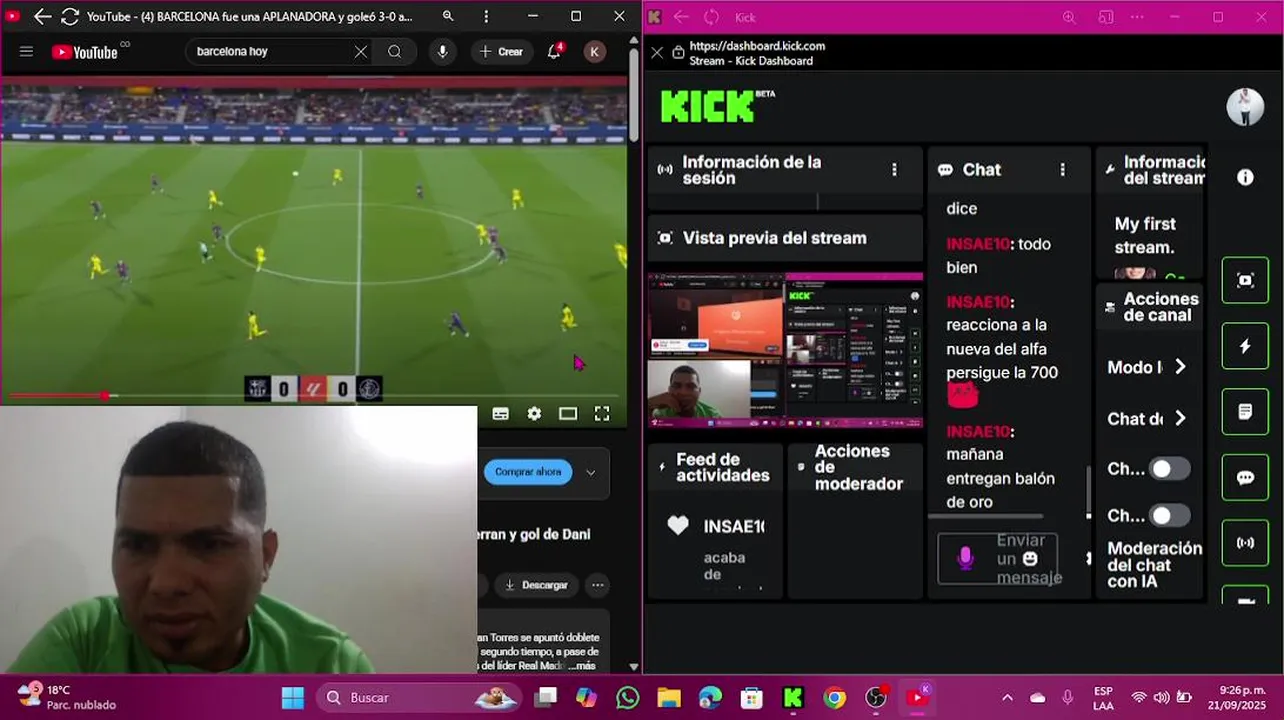Enter fullscreen on the YouTube video
Image resolution: width=1284 pixels, height=720 pixels.
coord(602,413)
